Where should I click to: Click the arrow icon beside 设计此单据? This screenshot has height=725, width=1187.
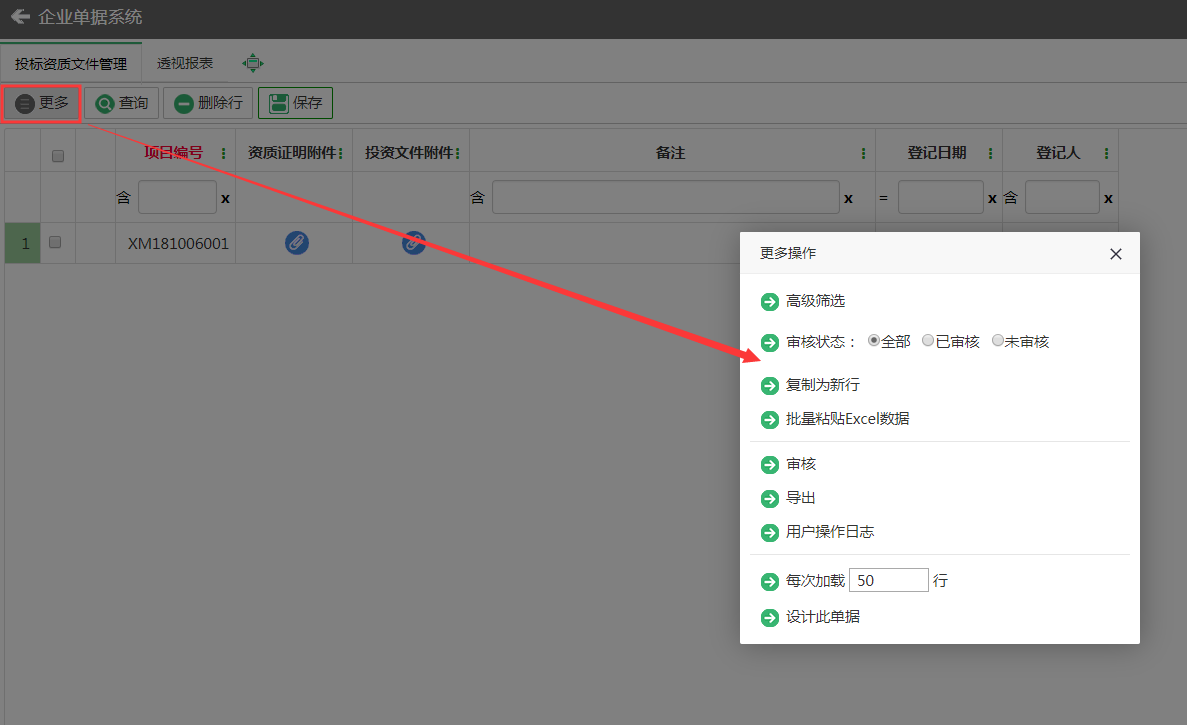click(x=770, y=618)
